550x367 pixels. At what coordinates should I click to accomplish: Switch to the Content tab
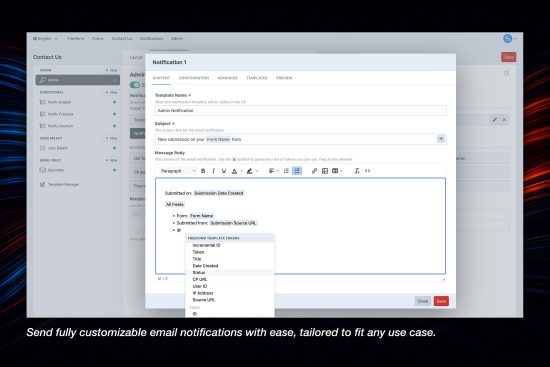click(x=161, y=78)
